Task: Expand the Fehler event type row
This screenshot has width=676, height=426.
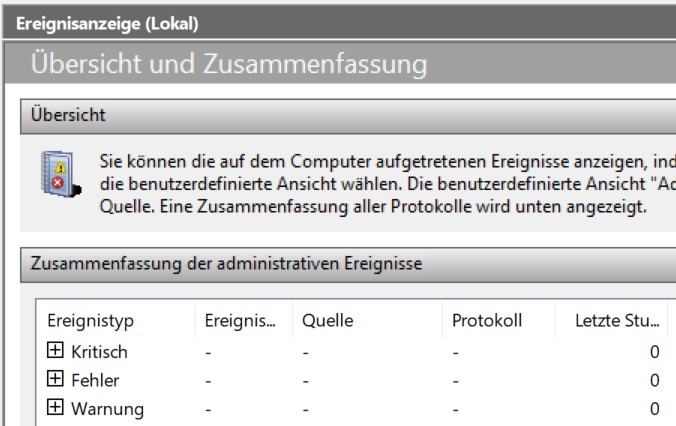Action: [56, 380]
